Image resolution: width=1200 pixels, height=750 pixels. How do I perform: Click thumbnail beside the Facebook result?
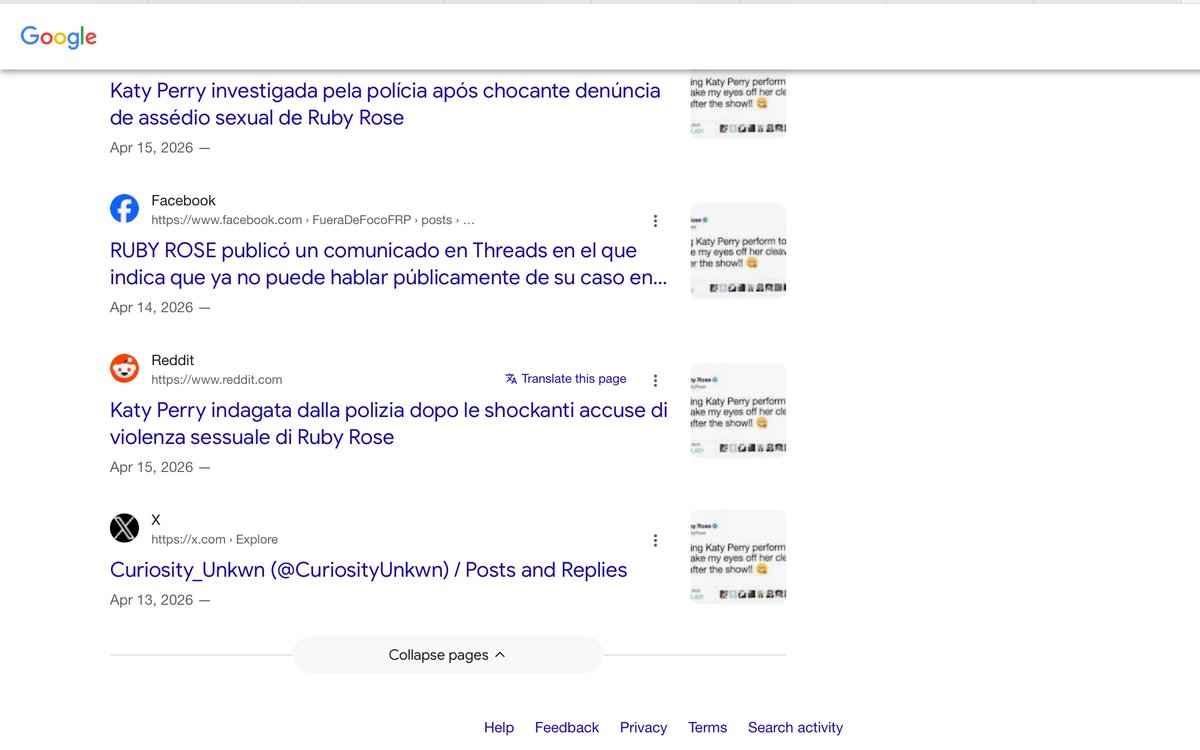738,251
